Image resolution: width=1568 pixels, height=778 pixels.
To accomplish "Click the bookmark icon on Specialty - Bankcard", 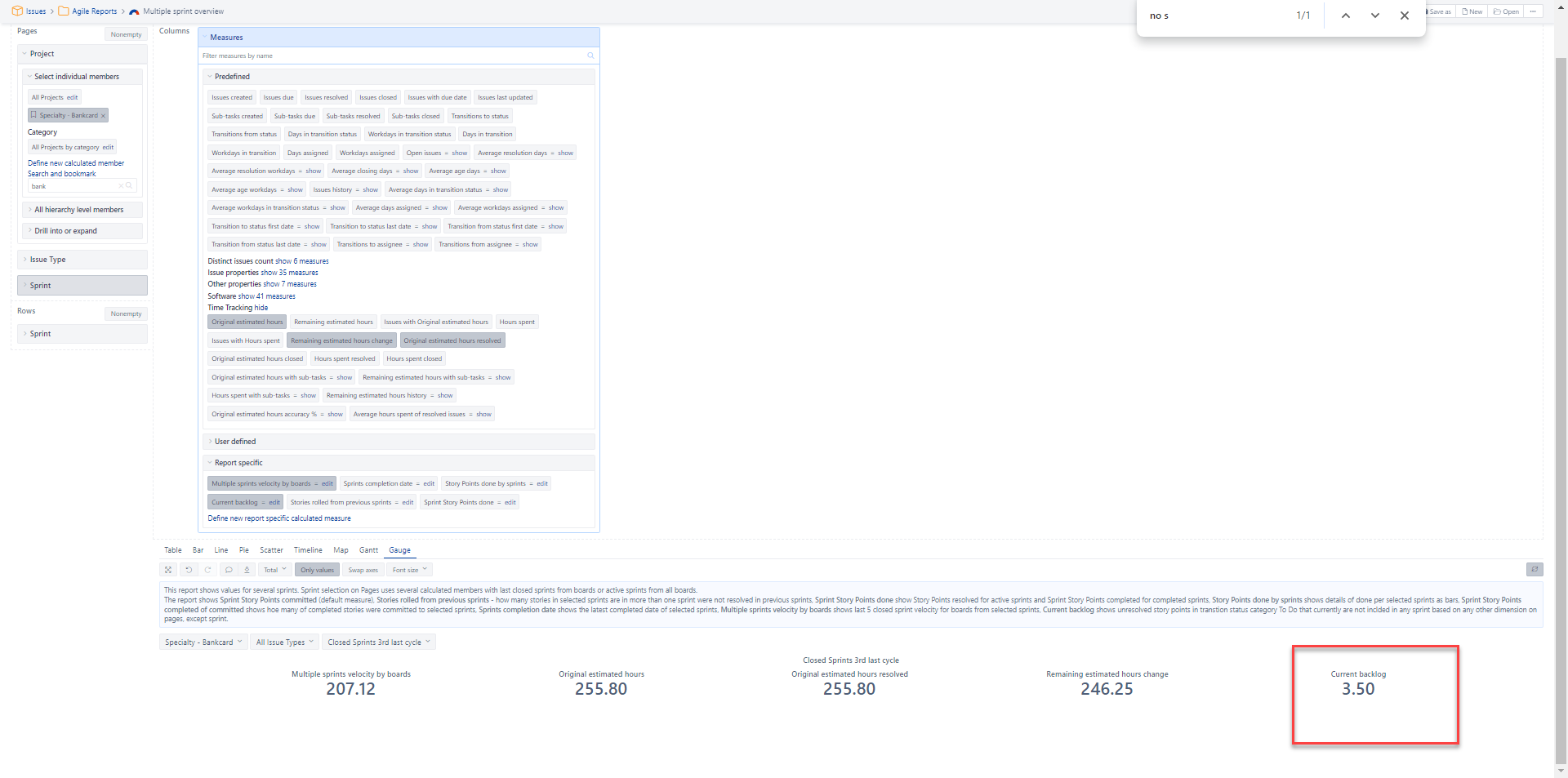I will (33, 115).
